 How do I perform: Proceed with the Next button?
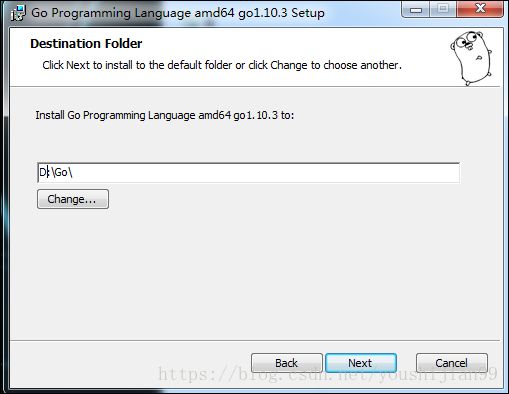[361, 363]
